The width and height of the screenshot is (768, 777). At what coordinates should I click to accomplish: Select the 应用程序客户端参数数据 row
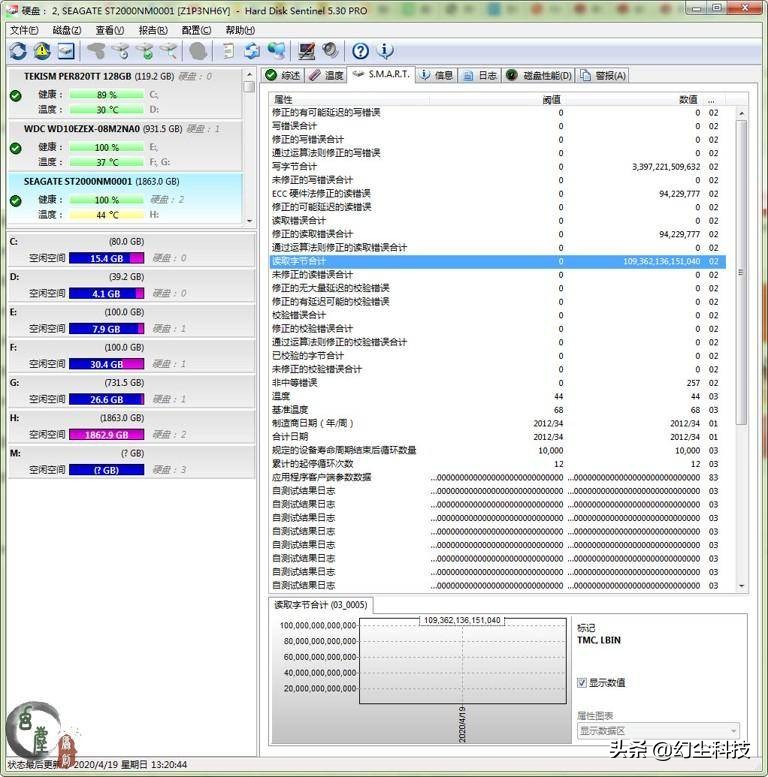tap(498, 478)
